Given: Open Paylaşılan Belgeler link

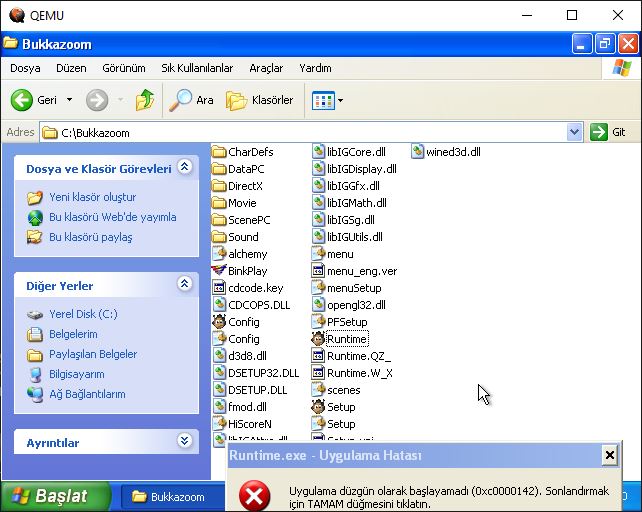Looking at the screenshot, I should [x=93, y=354].
